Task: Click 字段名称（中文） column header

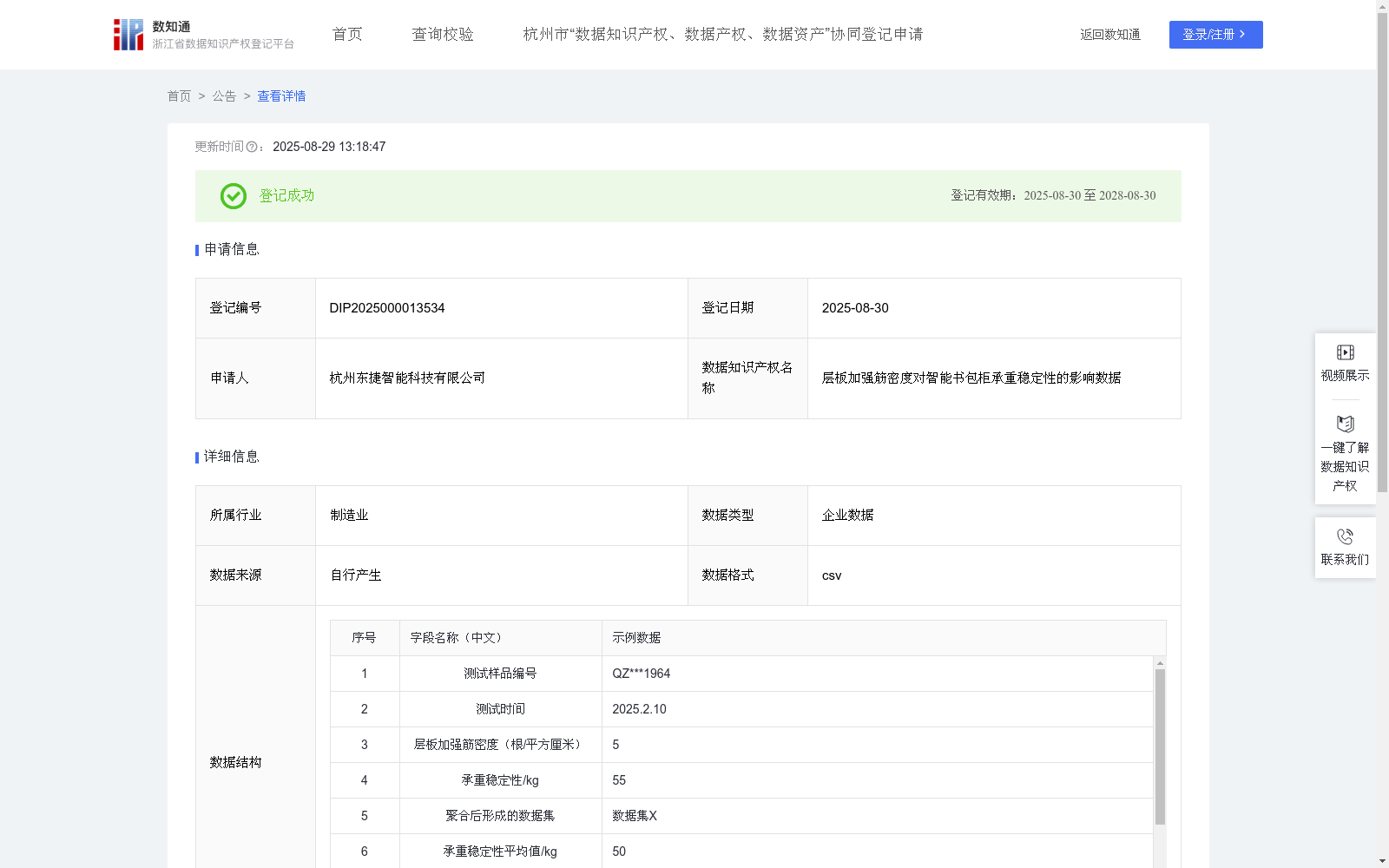Action: (x=457, y=638)
